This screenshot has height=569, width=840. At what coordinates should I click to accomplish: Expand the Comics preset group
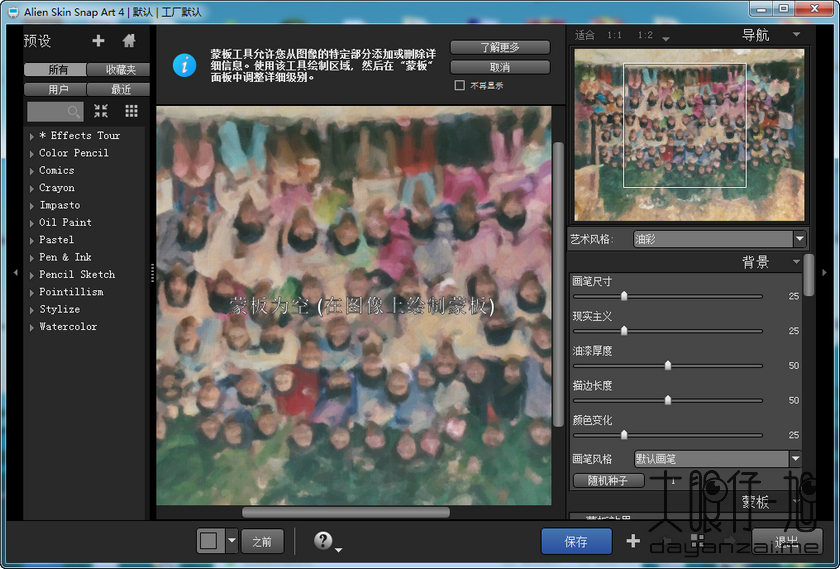pyautogui.click(x=32, y=171)
